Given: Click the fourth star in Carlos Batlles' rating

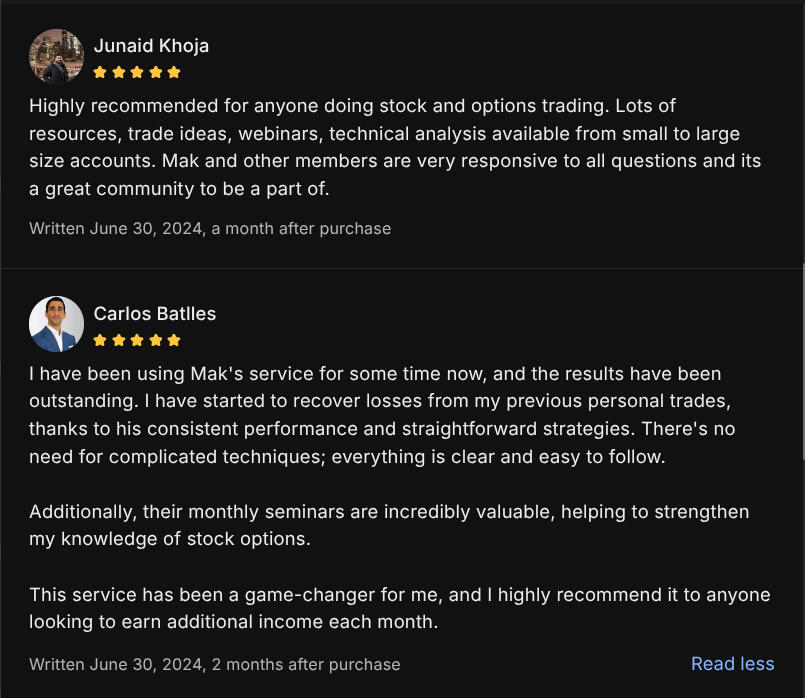Looking at the screenshot, I should point(156,340).
